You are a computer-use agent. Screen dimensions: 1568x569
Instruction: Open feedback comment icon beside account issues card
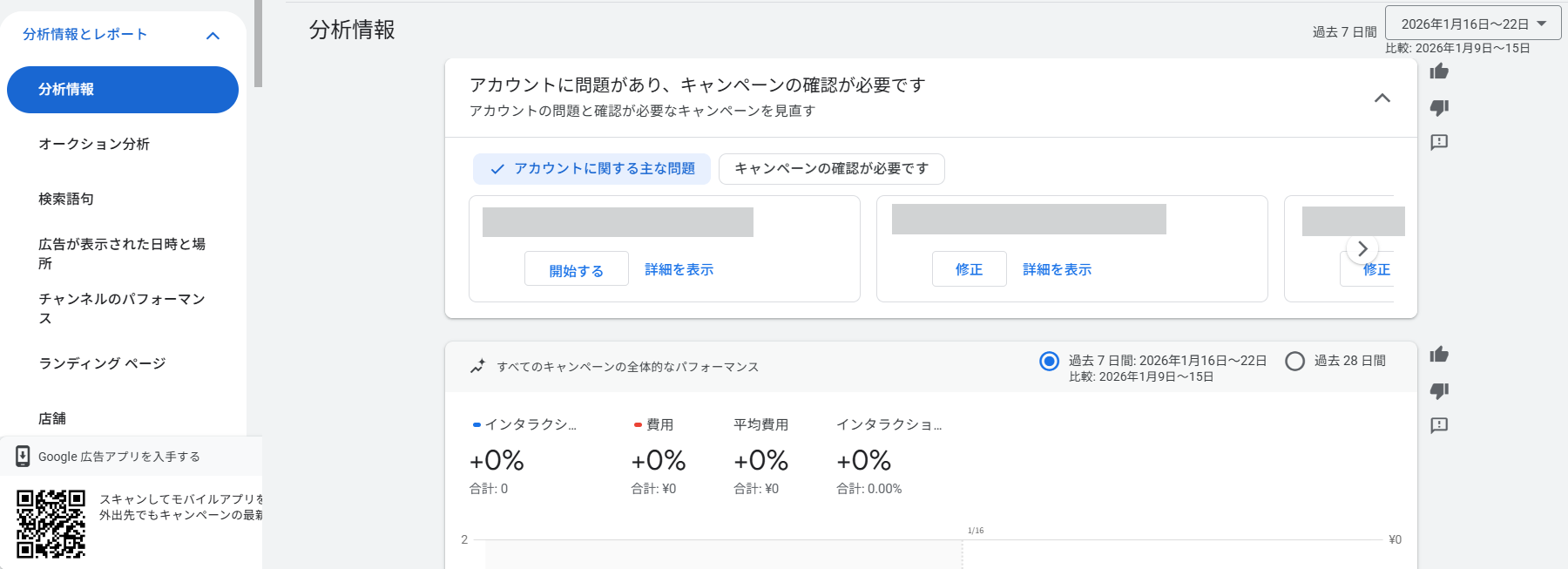pyautogui.click(x=1439, y=142)
